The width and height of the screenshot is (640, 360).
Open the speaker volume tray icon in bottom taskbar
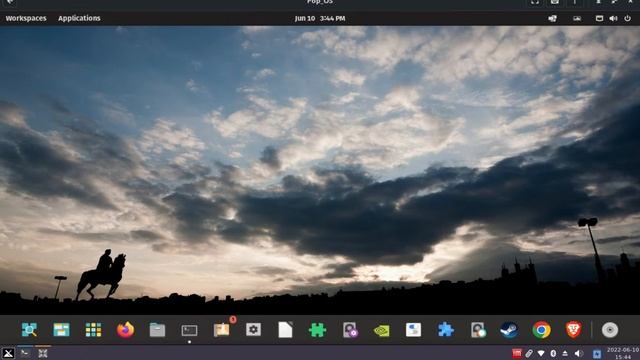coord(578,353)
